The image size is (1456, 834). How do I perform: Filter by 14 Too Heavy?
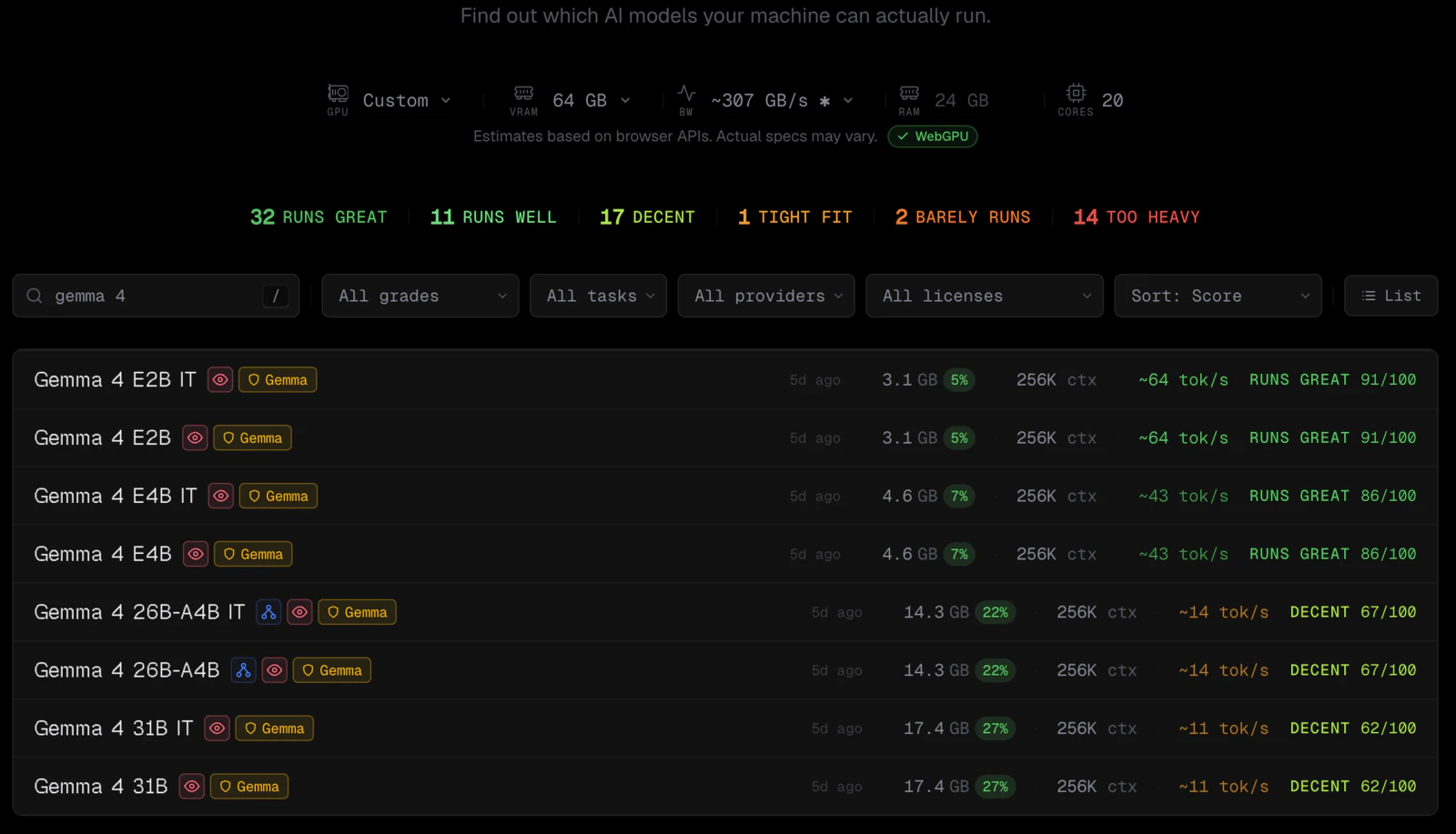[x=1137, y=217]
